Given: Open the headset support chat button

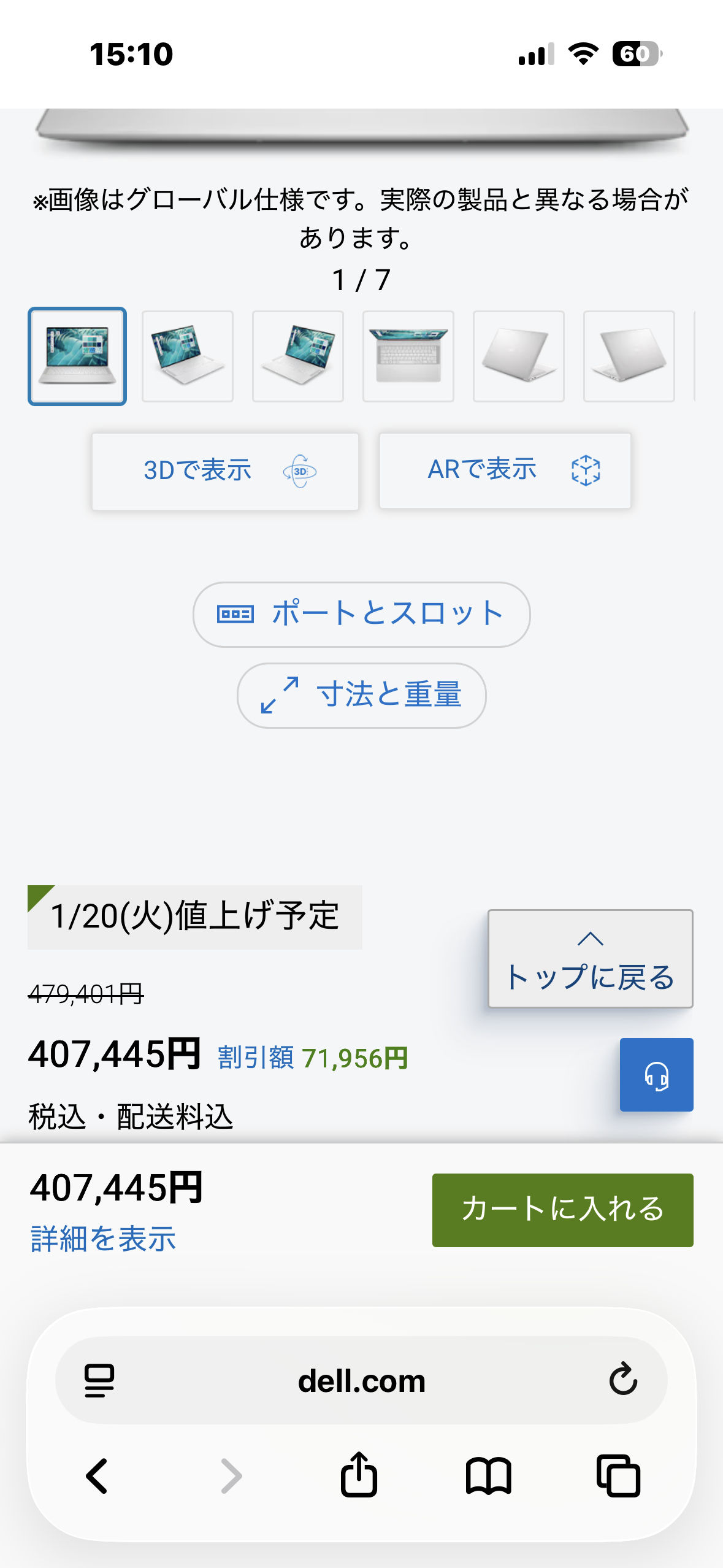Looking at the screenshot, I should [656, 1075].
